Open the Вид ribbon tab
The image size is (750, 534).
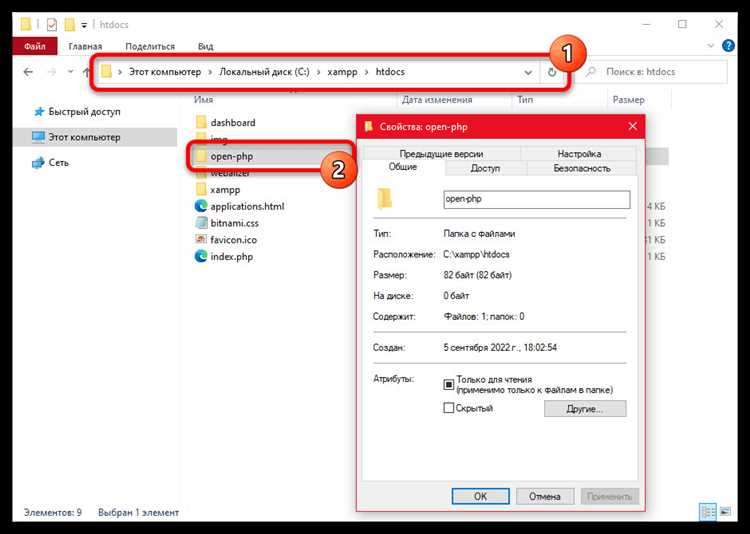(x=205, y=46)
